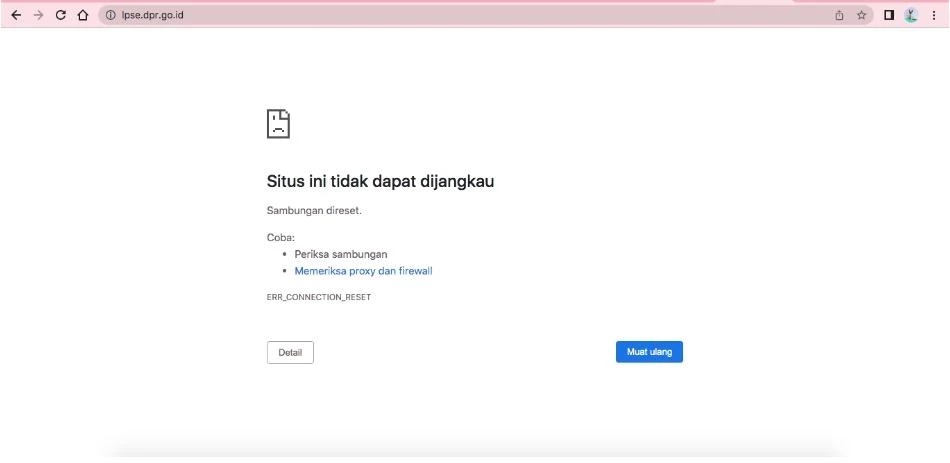The image size is (950, 463).
Task: Click the forward navigation arrow
Action: [38, 15]
